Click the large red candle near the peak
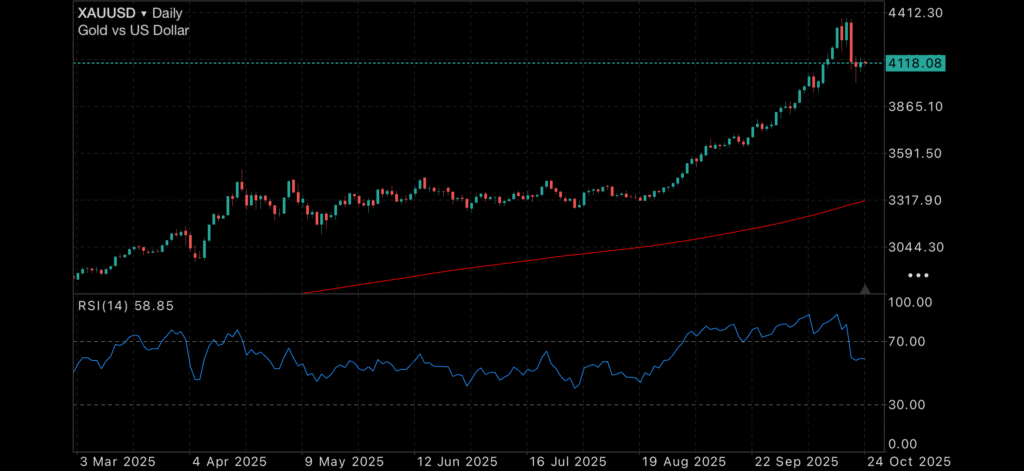The height and width of the screenshot is (471, 1024). coord(850,43)
